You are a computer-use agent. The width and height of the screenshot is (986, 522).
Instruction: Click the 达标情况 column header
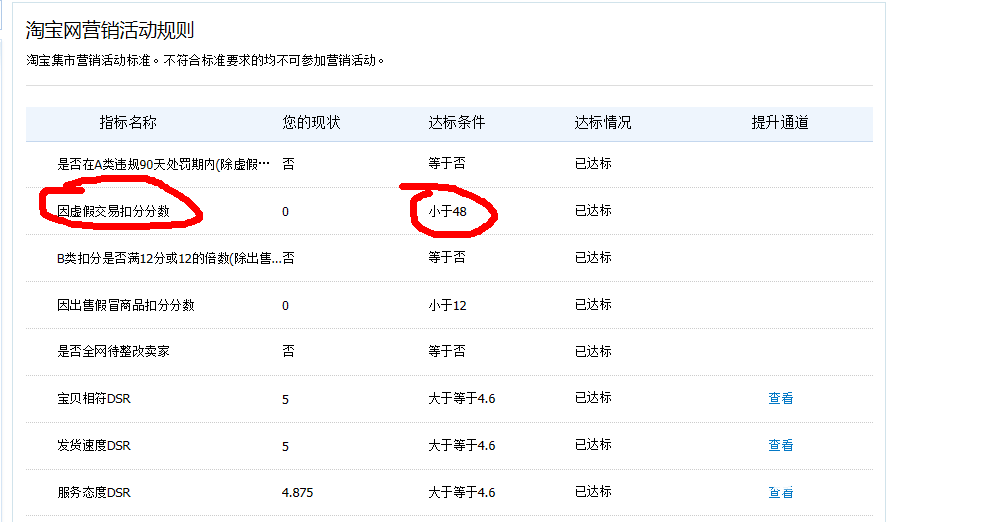(602, 123)
